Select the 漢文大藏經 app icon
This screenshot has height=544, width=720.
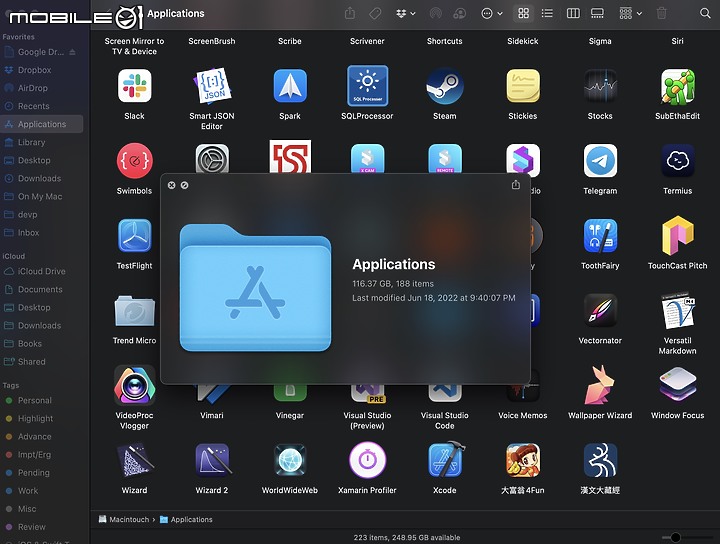tap(600, 460)
